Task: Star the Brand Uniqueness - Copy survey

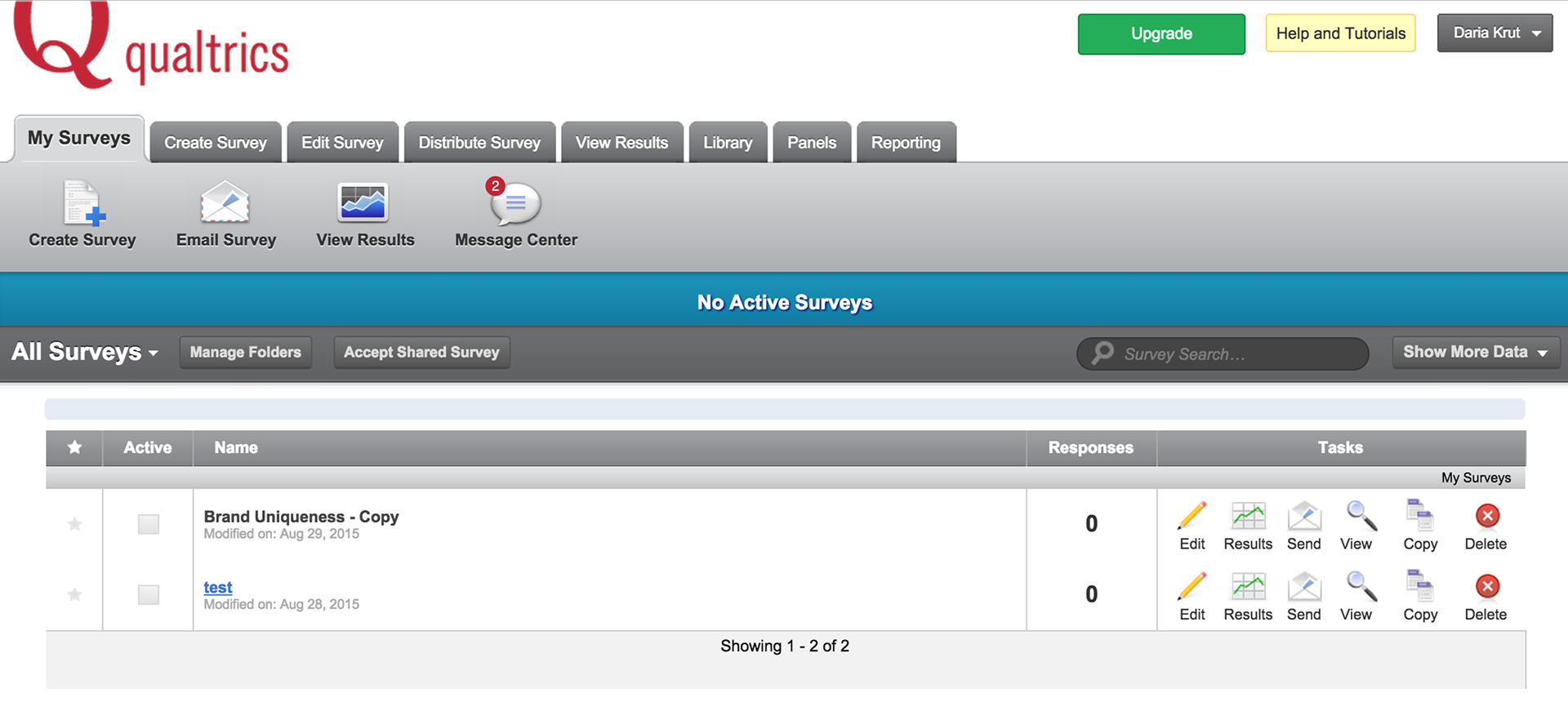Action: click(x=74, y=524)
